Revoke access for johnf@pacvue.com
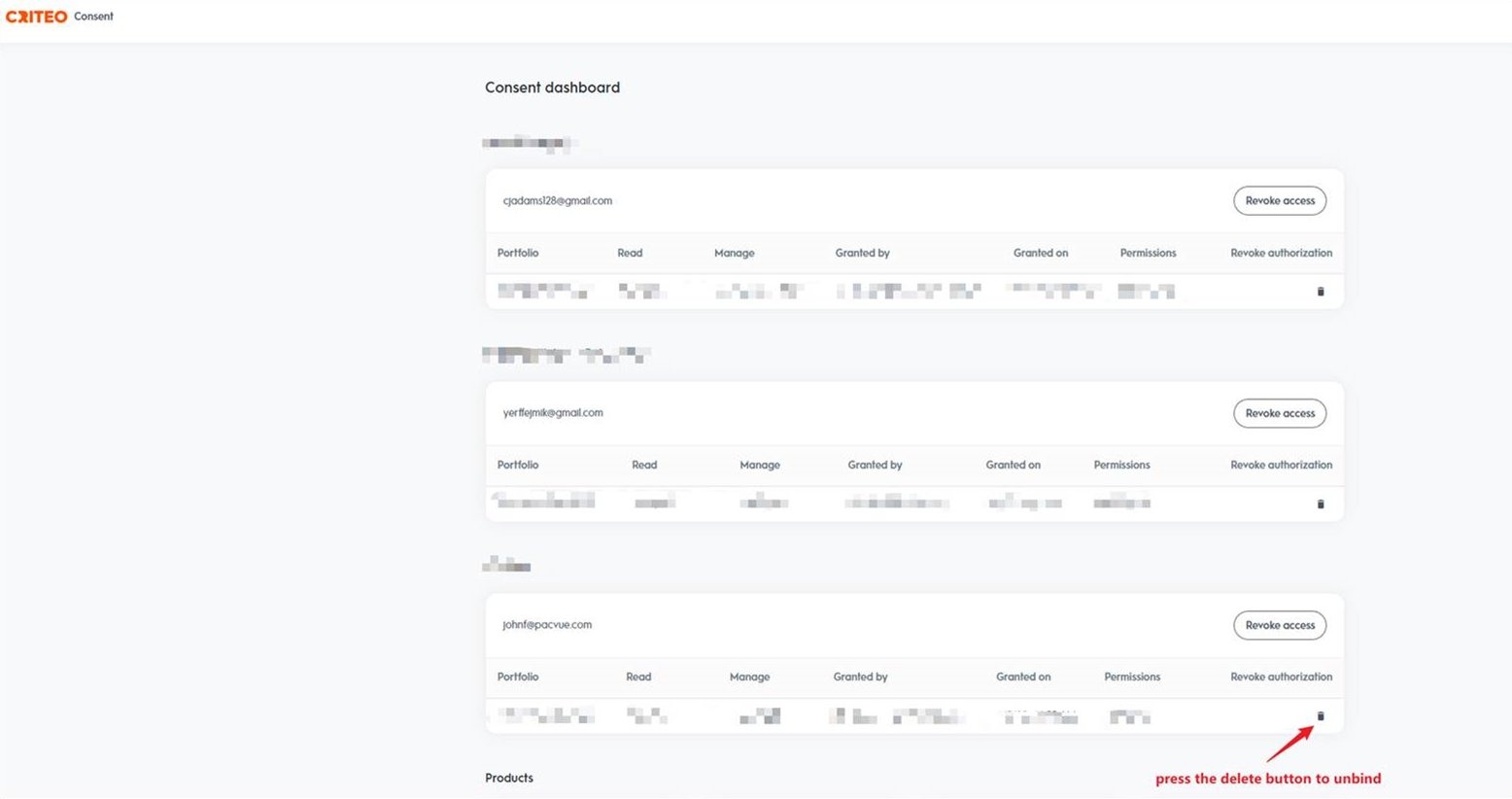This screenshot has height=799, width=1512. (x=1280, y=625)
